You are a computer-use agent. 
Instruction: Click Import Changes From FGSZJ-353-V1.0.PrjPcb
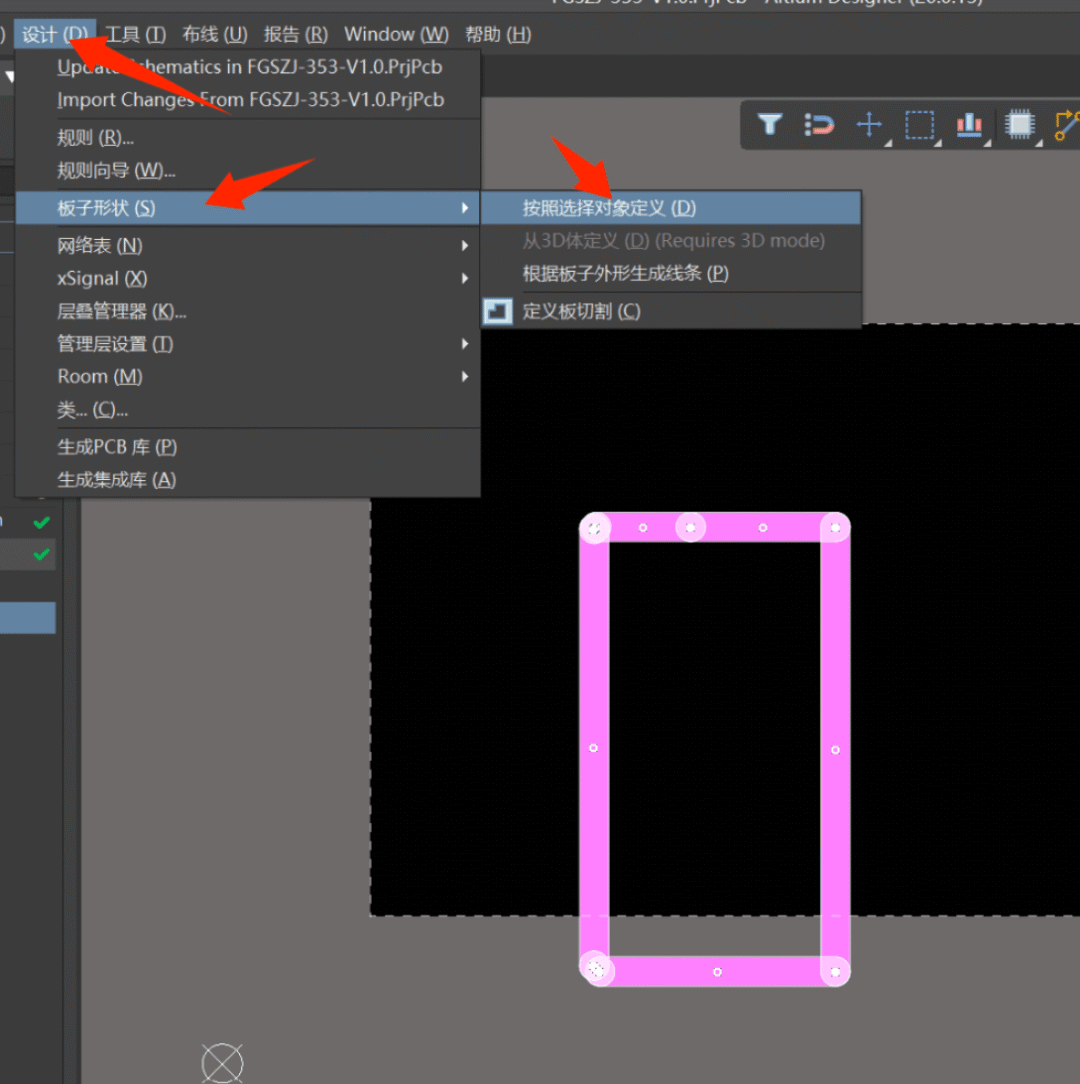pos(250,100)
